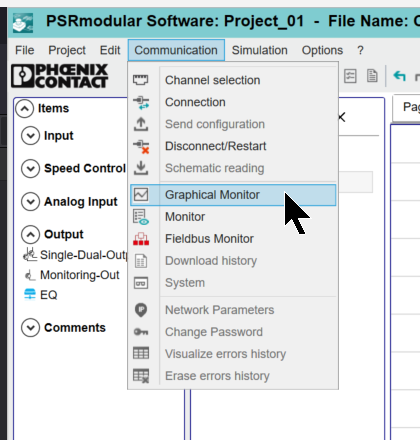Click the Disconnect/Restart plug icon
Screen dimensions: 420x440
pos(141,146)
